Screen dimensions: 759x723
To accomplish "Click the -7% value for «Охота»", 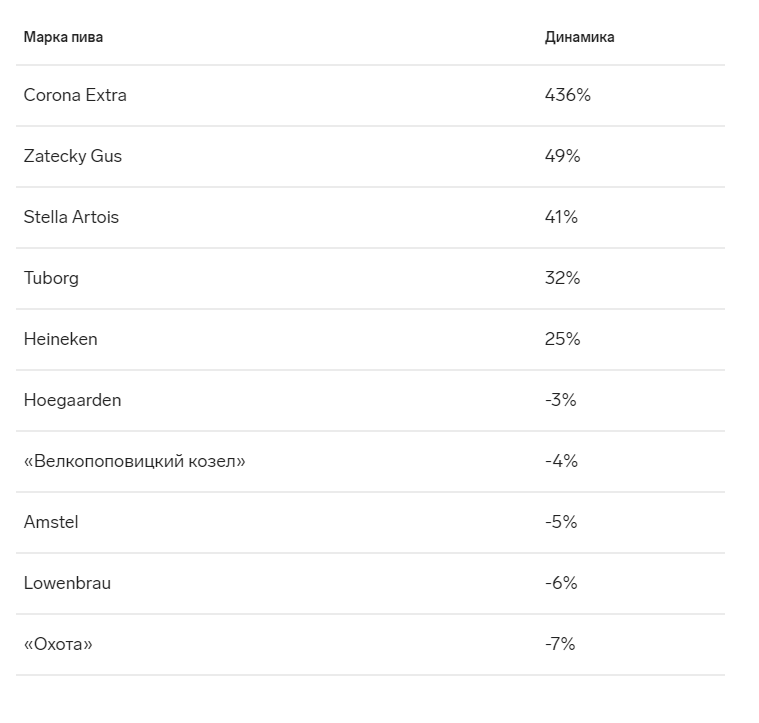I will coord(560,644).
